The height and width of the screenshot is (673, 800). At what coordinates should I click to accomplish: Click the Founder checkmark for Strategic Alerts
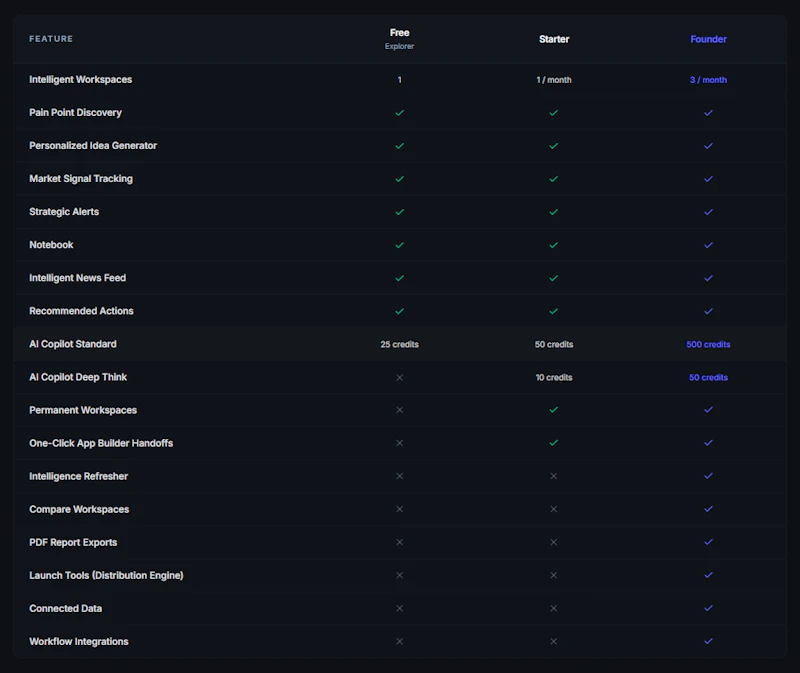click(708, 212)
